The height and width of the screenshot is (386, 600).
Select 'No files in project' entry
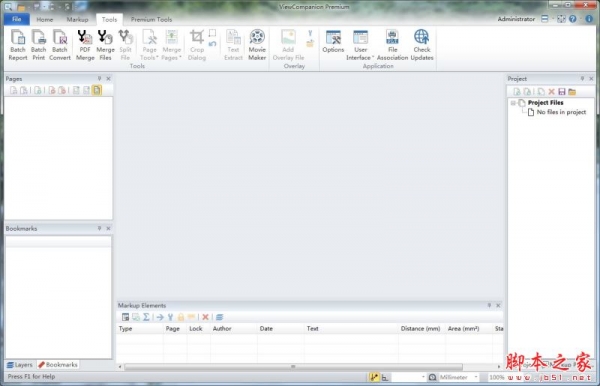(x=561, y=112)
